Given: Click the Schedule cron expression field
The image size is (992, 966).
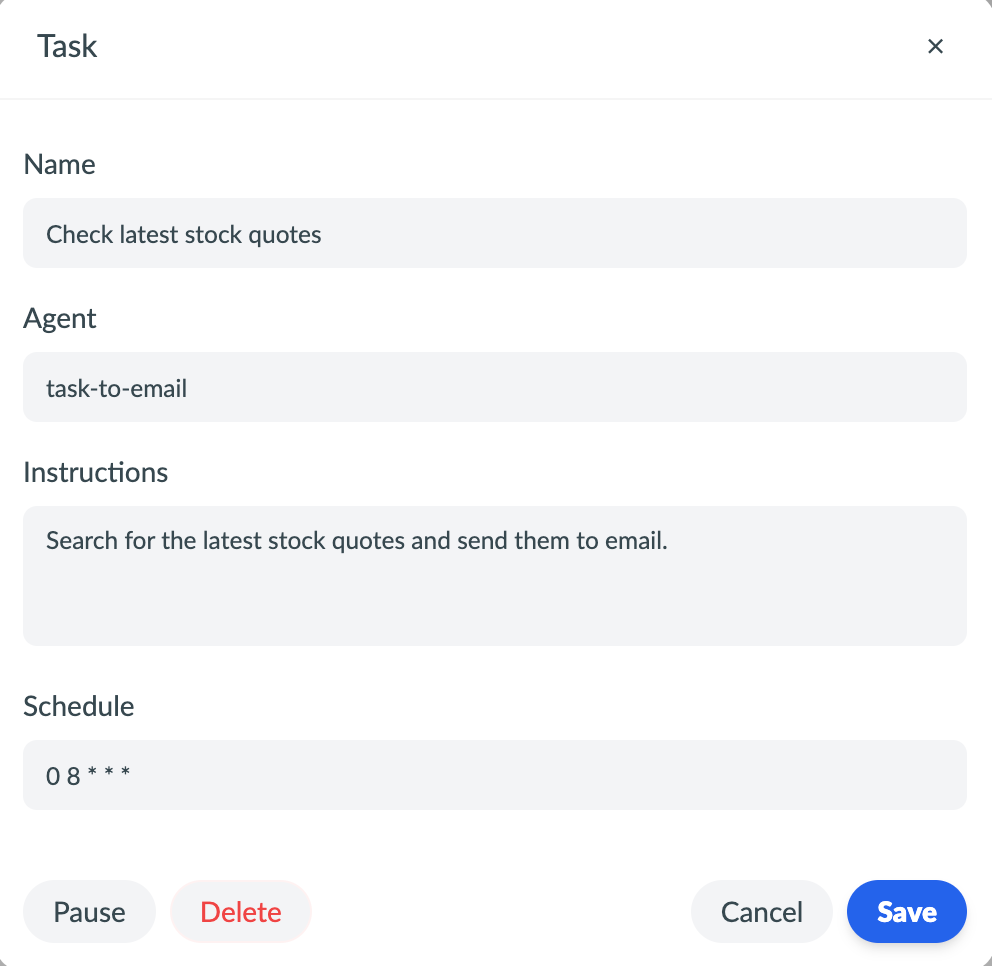Looking at the screenshot, I should click(x=495, y=775).
